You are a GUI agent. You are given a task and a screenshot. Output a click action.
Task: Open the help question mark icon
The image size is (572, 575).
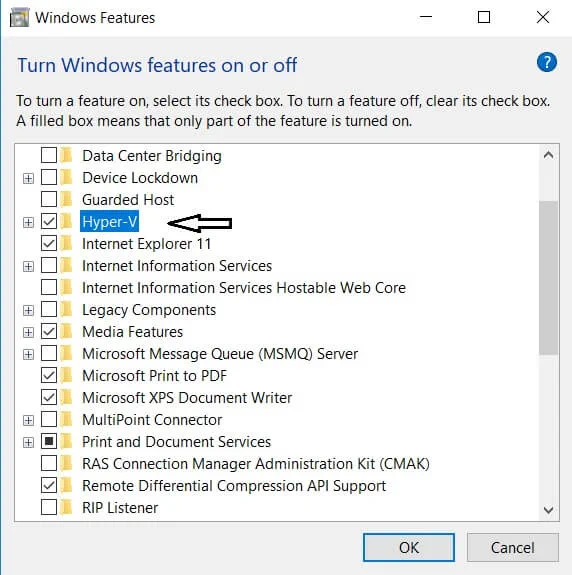click(547, 62)
